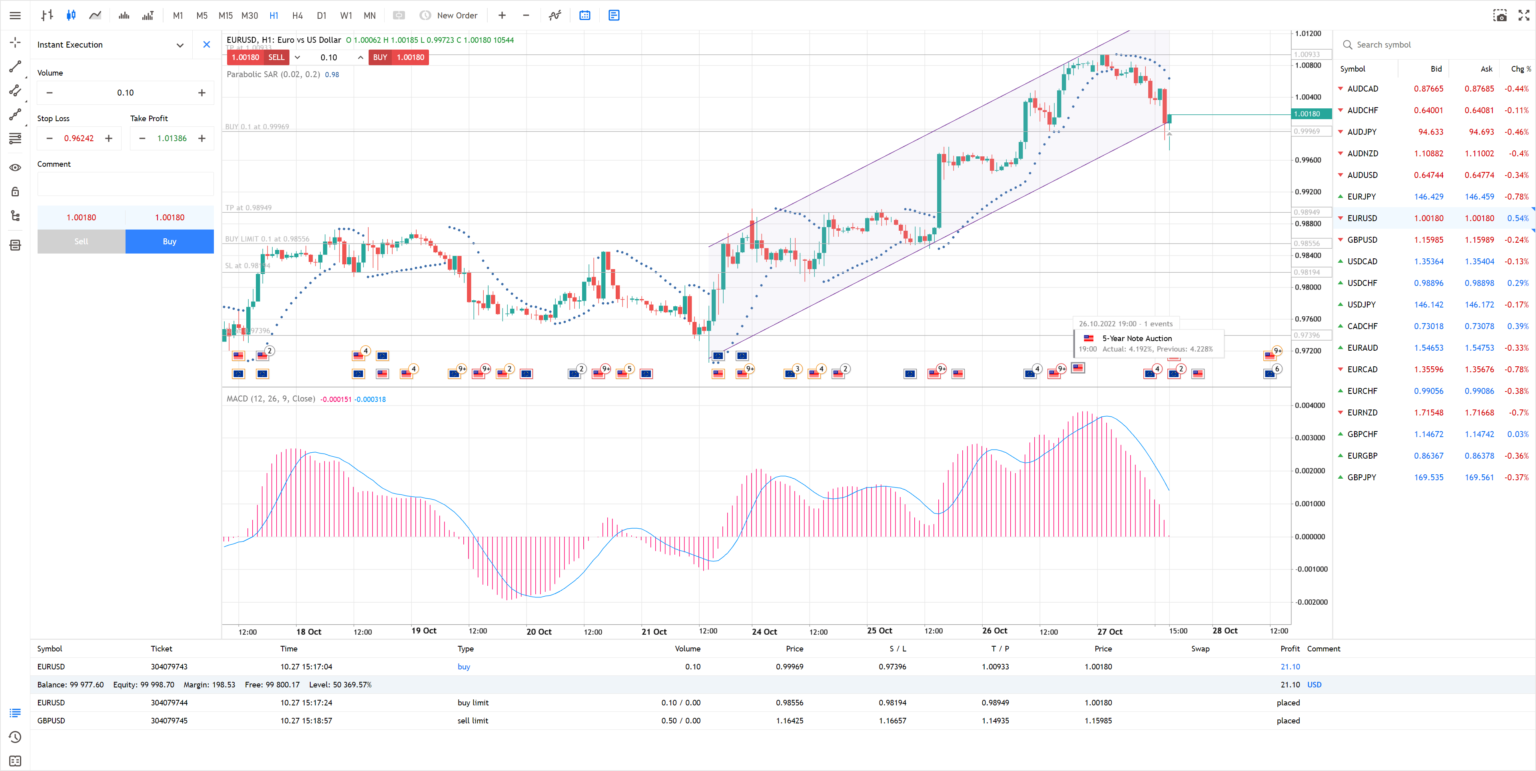Toggle visibility with the eye icon
The width and height of the screenshot is (1536, 771).
(x=15, y=167)
